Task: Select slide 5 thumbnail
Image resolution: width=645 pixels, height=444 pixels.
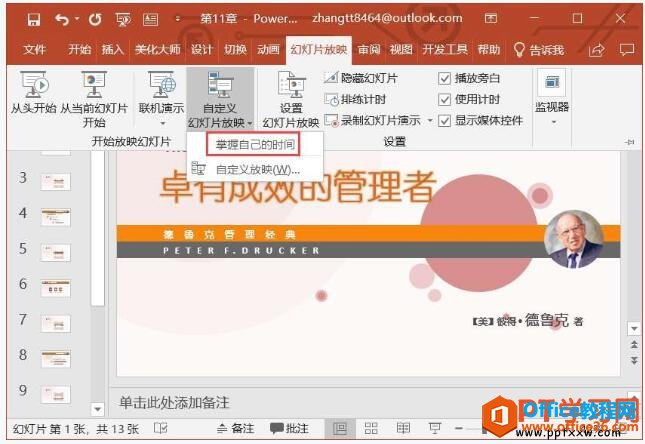Action: 56,252
